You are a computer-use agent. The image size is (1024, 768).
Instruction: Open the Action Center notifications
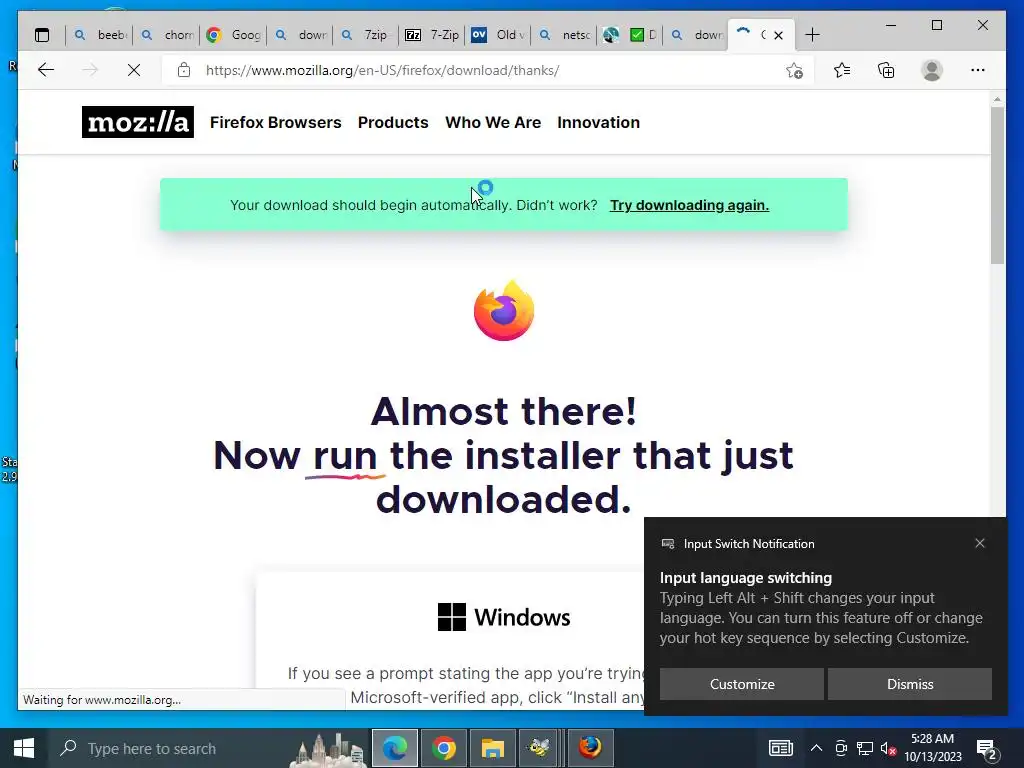click(x=987, y=748)
